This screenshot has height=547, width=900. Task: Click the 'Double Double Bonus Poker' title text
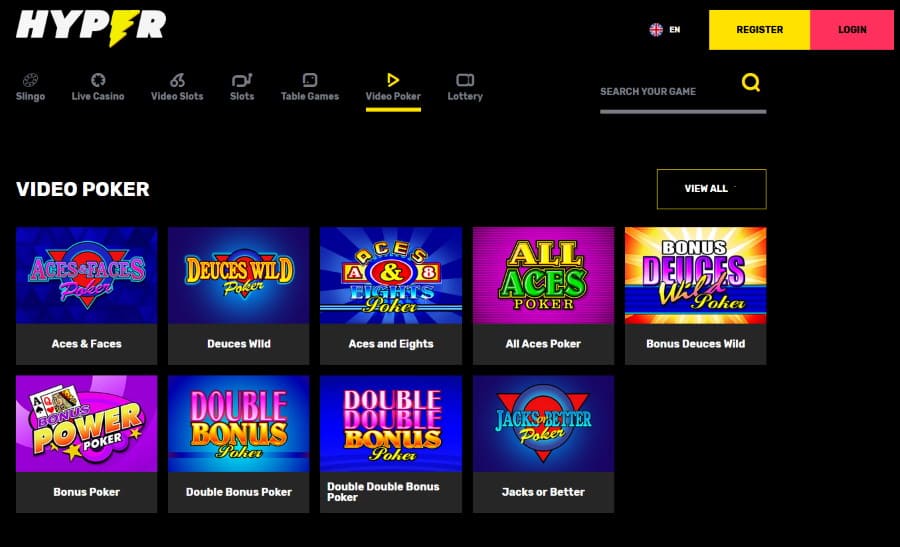383,492
